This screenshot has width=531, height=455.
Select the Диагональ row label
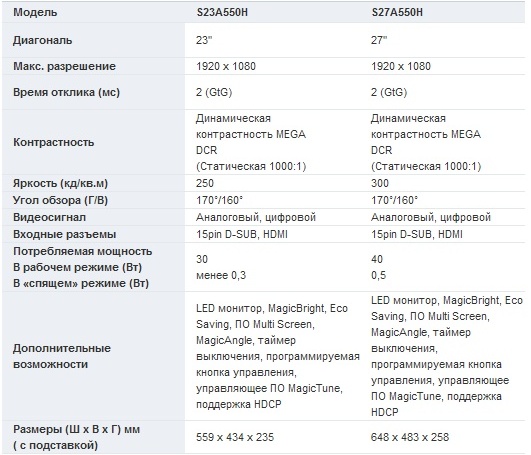pyautogui.click(x=43, y=40)
